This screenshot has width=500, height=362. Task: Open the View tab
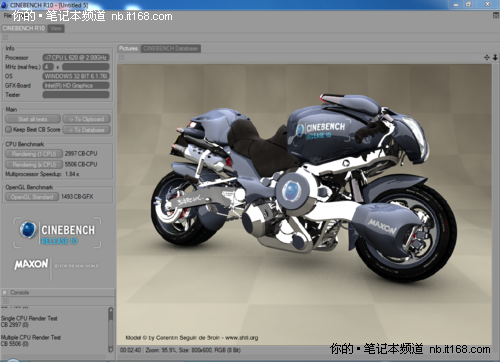(56, 29)
